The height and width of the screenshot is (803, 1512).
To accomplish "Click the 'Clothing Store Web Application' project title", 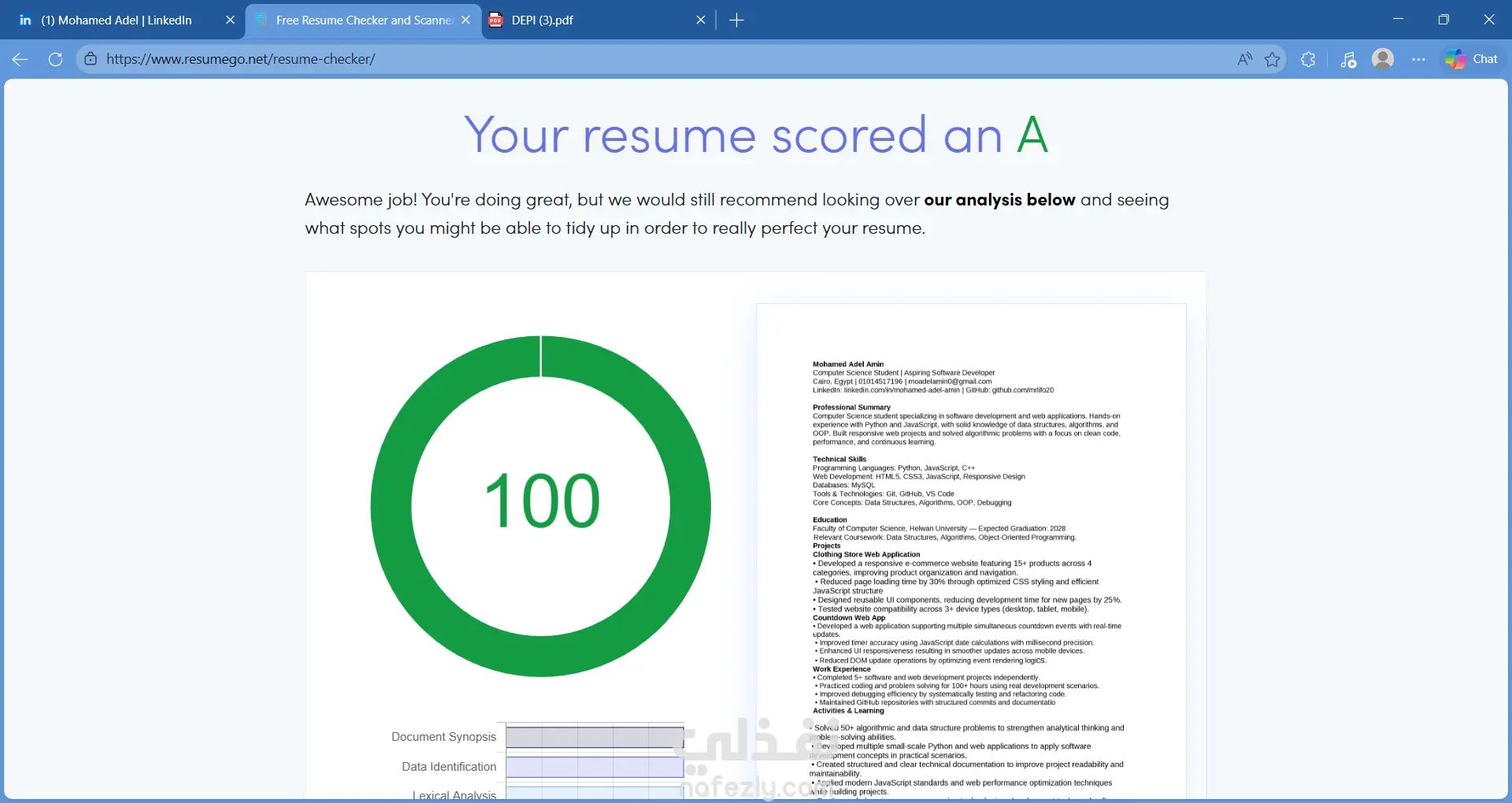I will point(866,554).
